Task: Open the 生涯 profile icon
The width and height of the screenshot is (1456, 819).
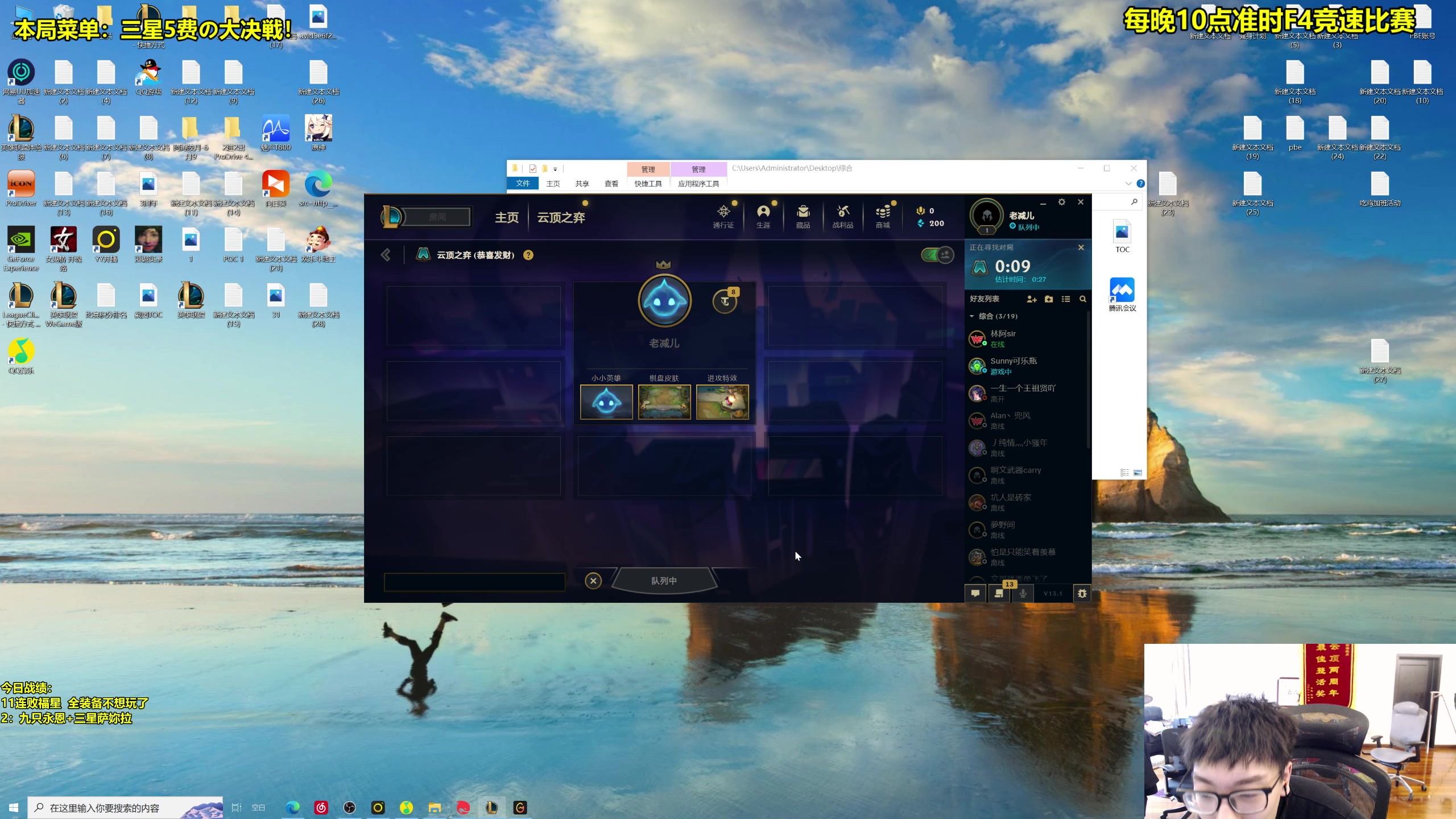Action: [763, 217]
